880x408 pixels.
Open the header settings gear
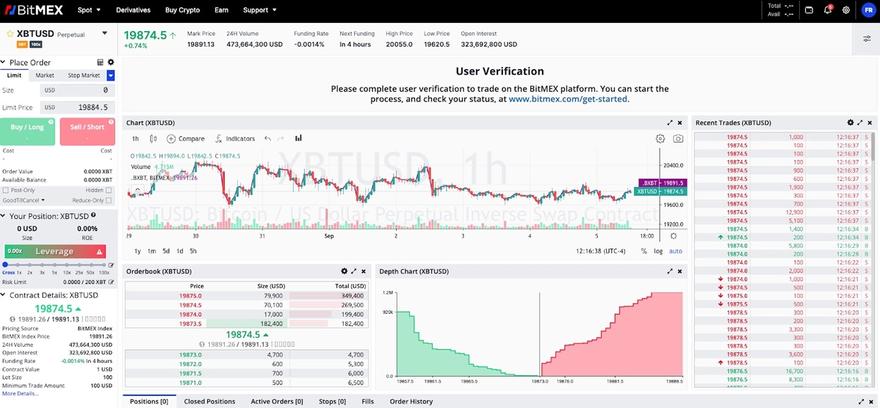pos(846,10)
